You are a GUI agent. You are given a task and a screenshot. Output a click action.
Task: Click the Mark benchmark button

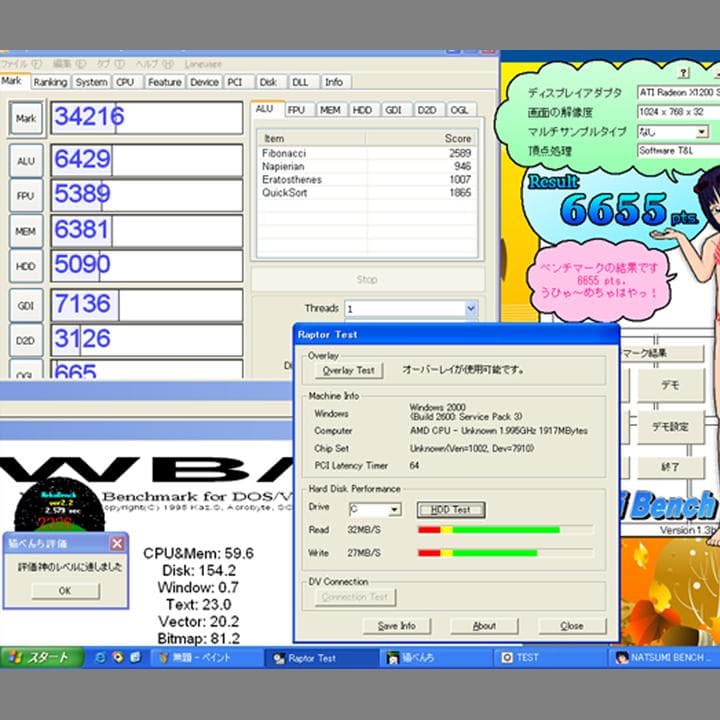click(x=26, y=118)
